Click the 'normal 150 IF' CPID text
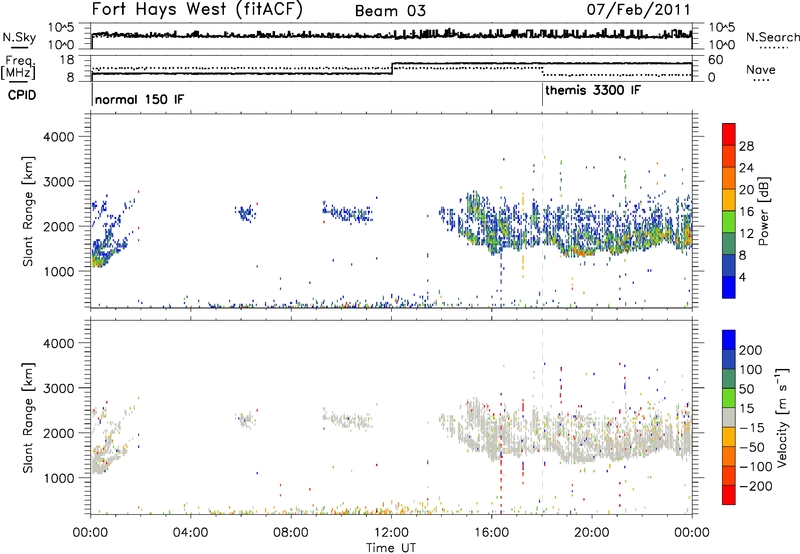 click(139, 99)
